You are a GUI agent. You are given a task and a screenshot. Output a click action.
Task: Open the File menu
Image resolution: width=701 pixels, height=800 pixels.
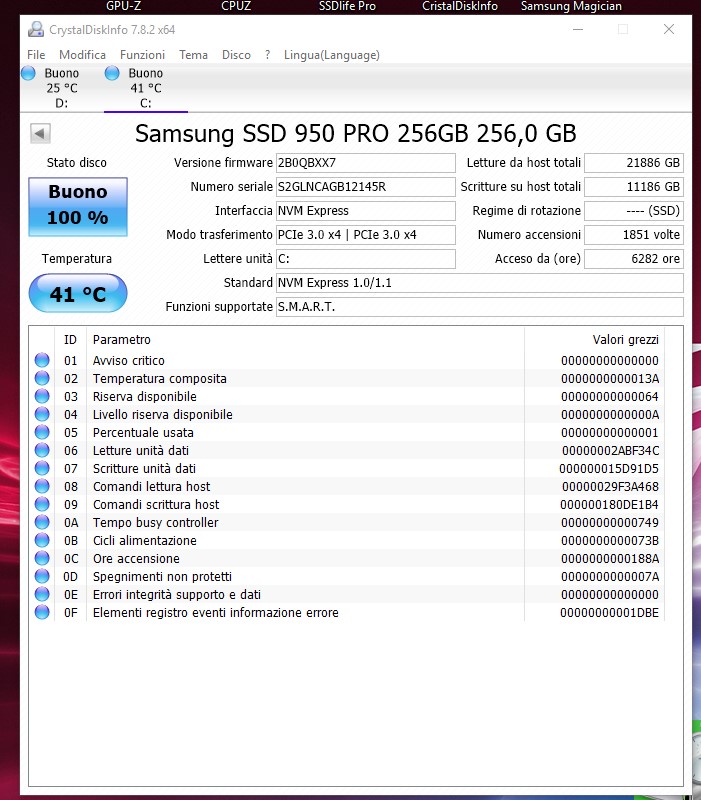pos(36,55)
